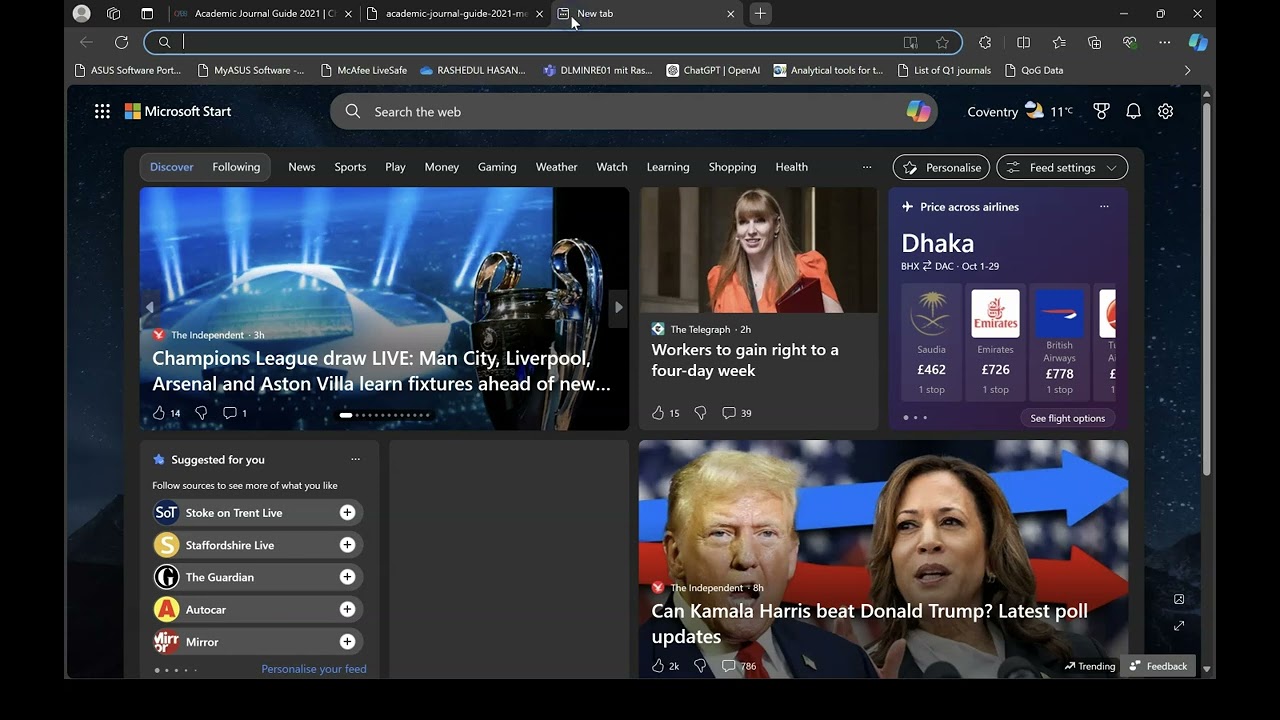The height and width of the screenshot is (720, 1280).
Task: Open the Sports category
Action: click(x=350, y=167)
